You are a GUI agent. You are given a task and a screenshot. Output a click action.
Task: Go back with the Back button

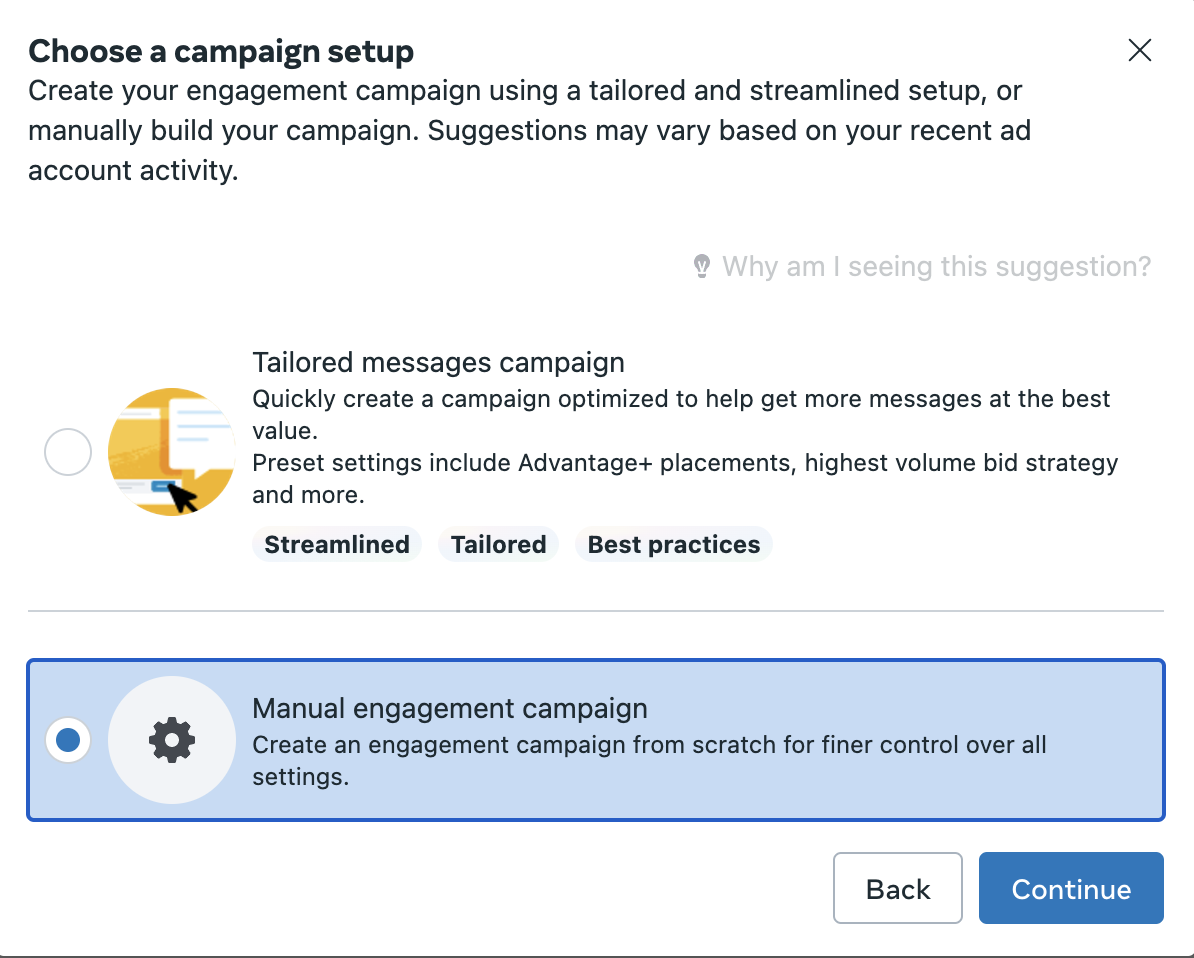pos(897,888)
